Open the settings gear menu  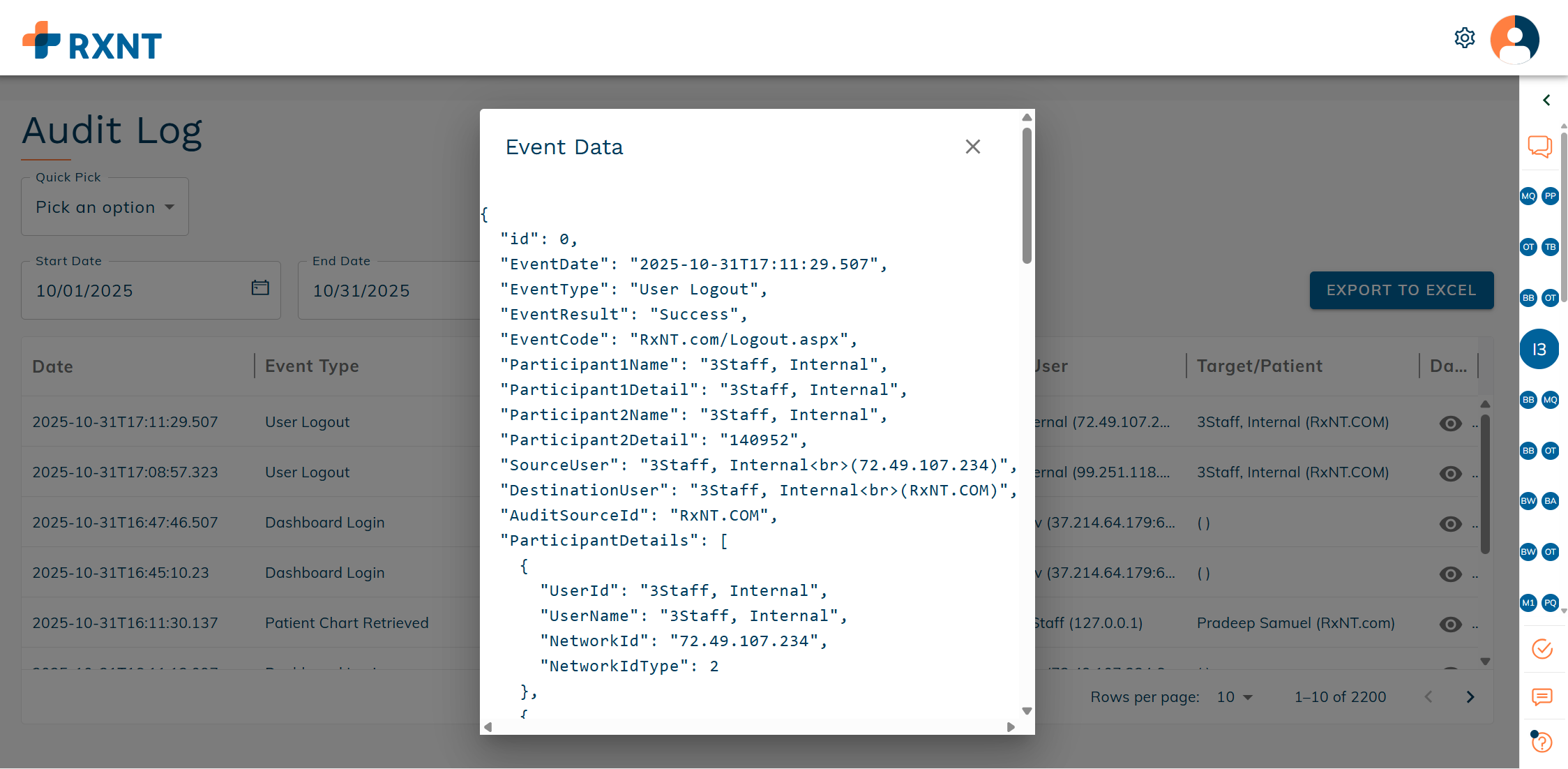tap(1464, 38)
